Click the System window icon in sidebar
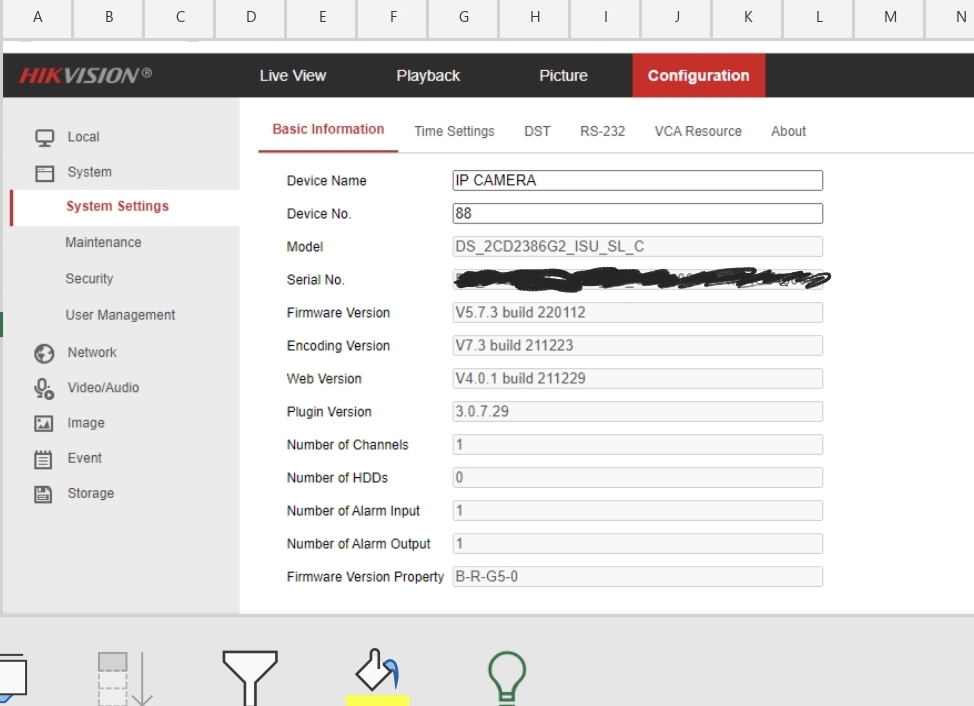Viewport: 974px width, 706px height. 44,173
